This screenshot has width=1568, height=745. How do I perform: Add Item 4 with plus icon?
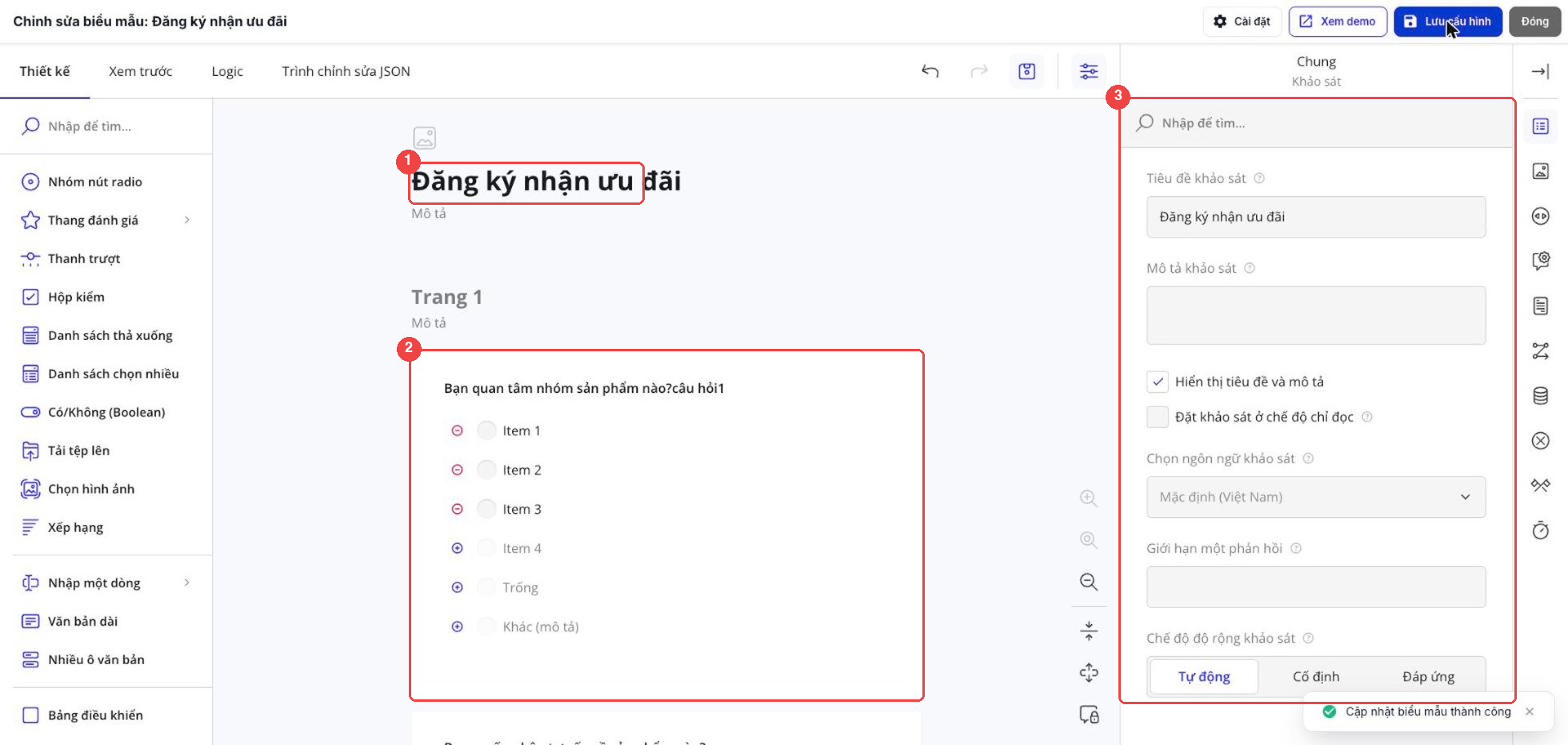[457, 548]
